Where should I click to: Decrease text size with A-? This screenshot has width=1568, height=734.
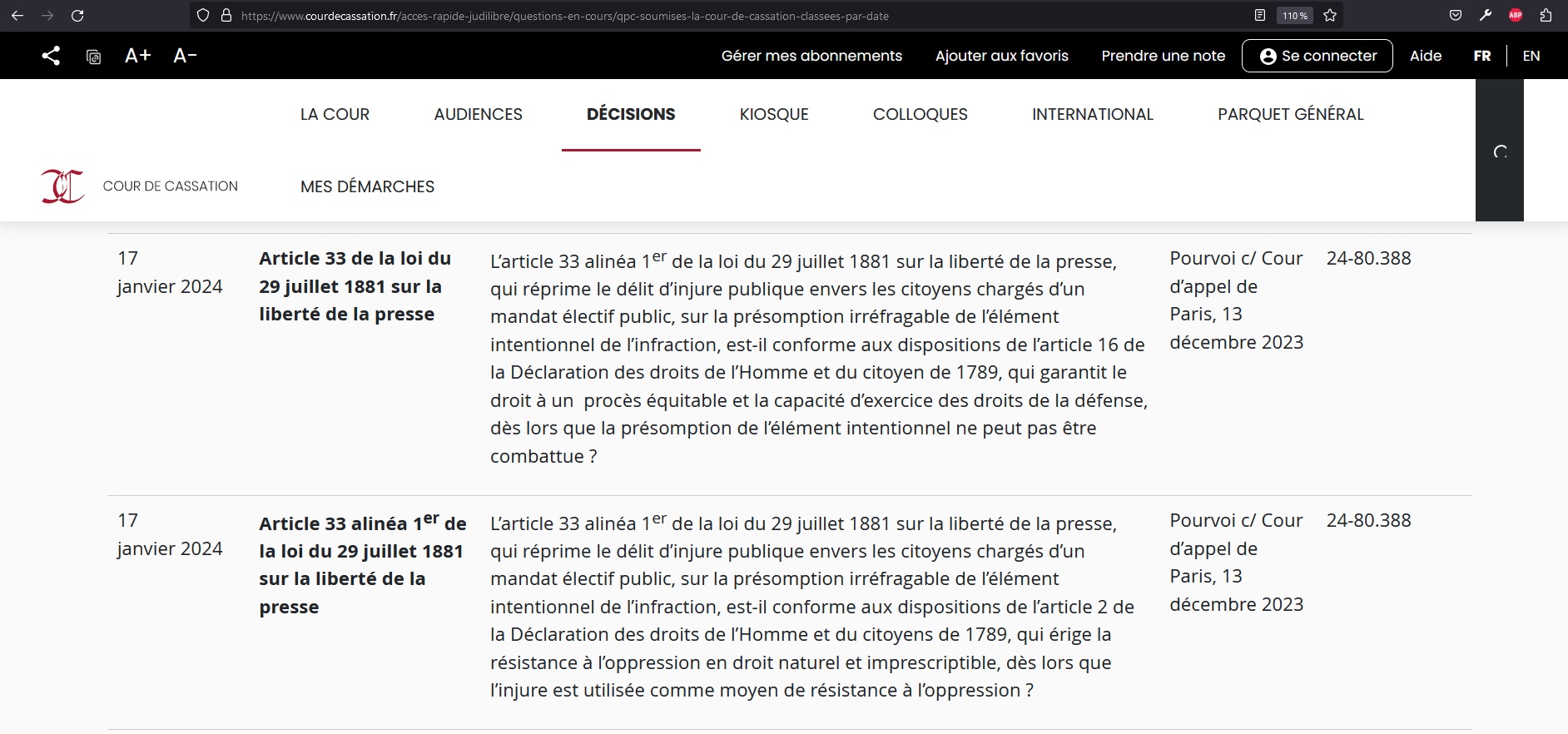click(x=185, y=56)
